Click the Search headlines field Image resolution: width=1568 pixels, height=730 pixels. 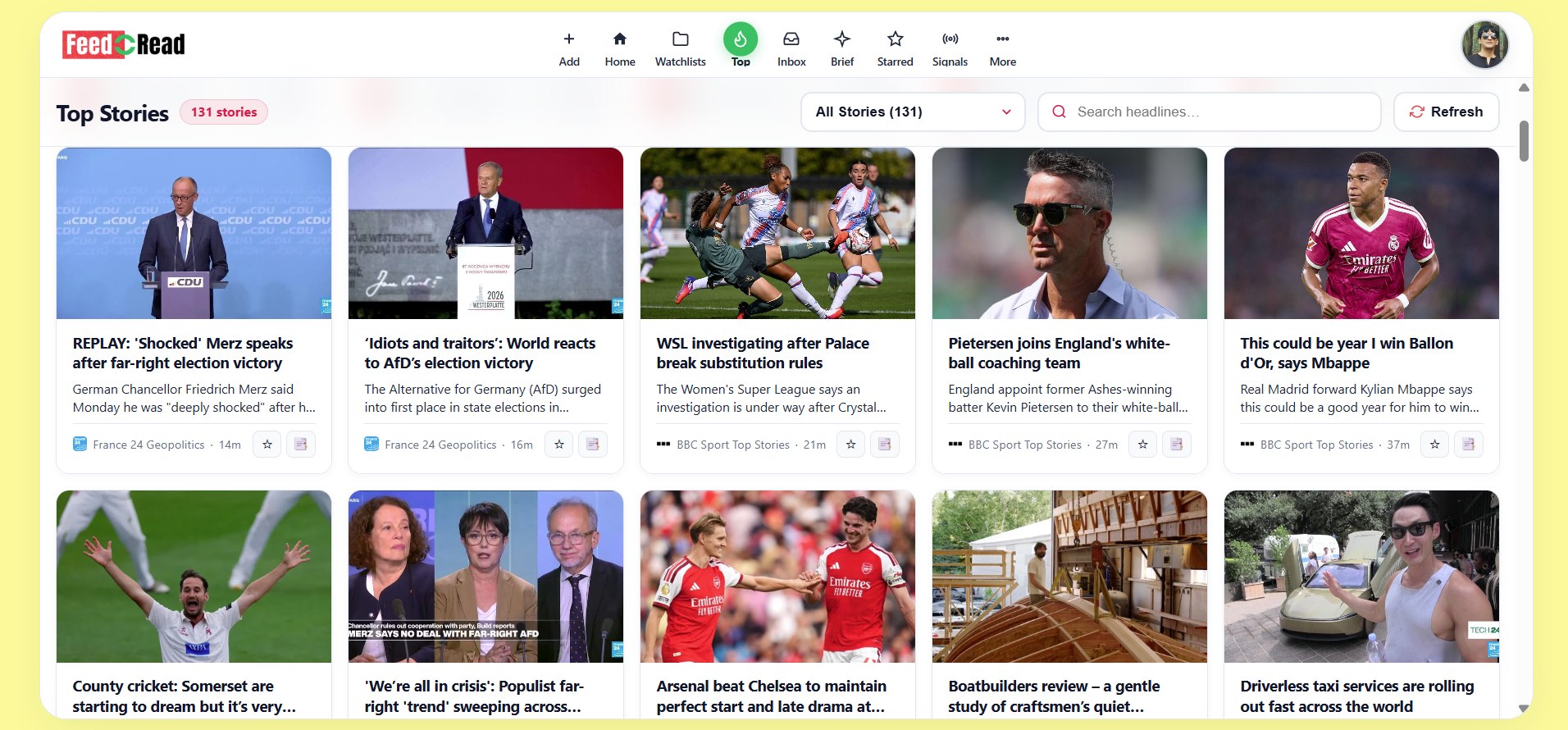click(x=1210, y=112)
